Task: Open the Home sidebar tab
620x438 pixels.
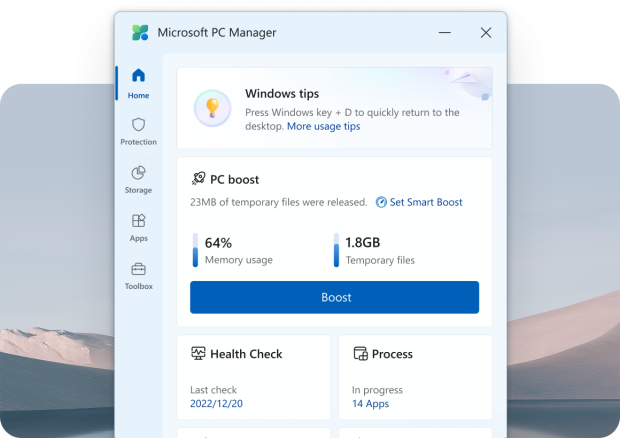Action: pyautogui.click(x=138, y=83)
